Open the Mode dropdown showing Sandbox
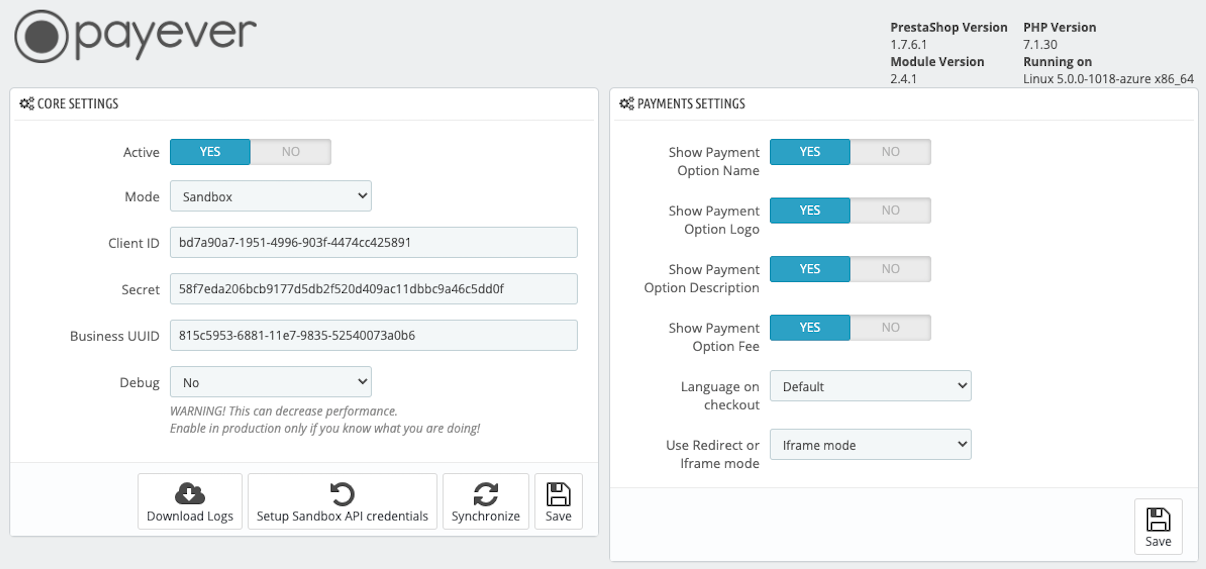 coord(271,197)
